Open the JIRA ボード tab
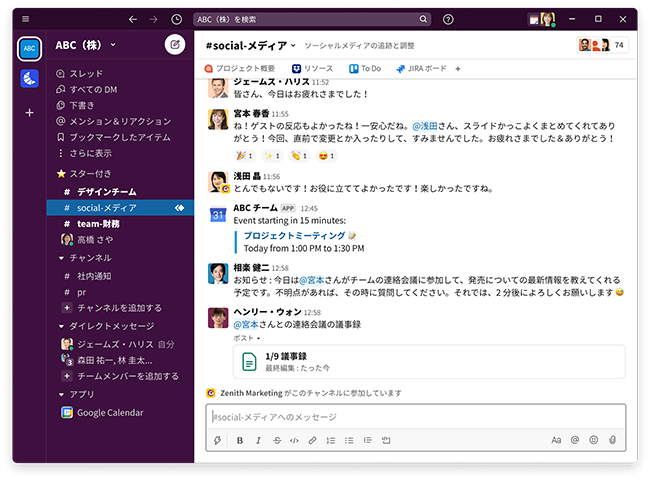Screen dimensions: 650x480 click(421, 69)
